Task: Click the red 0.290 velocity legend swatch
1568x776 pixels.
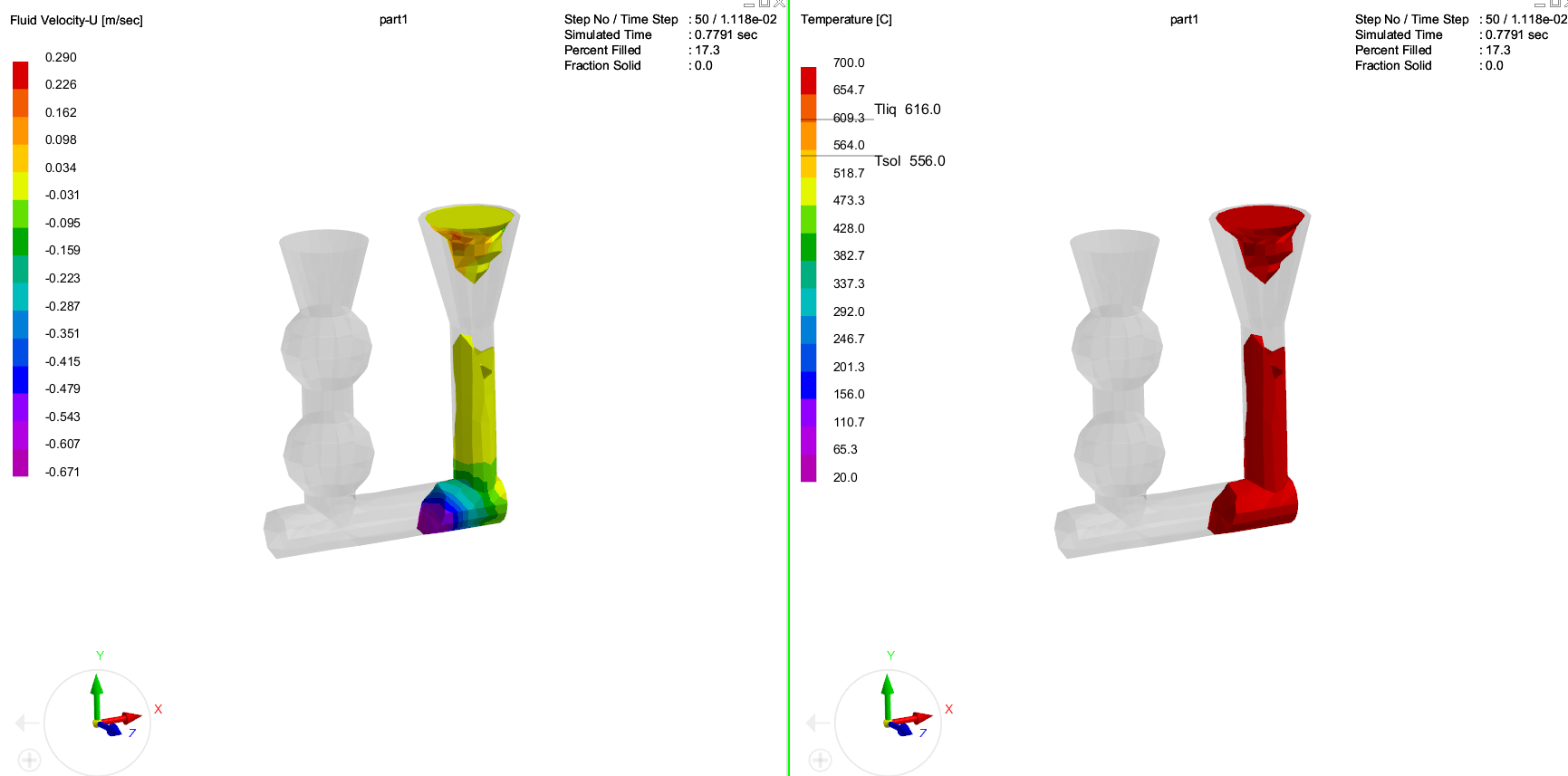Action: 20,75
